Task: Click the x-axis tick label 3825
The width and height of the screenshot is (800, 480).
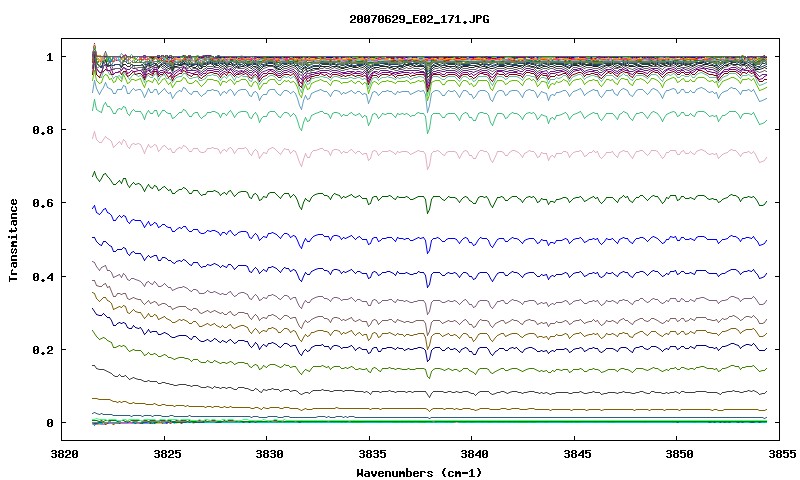Action: [167, 454]
